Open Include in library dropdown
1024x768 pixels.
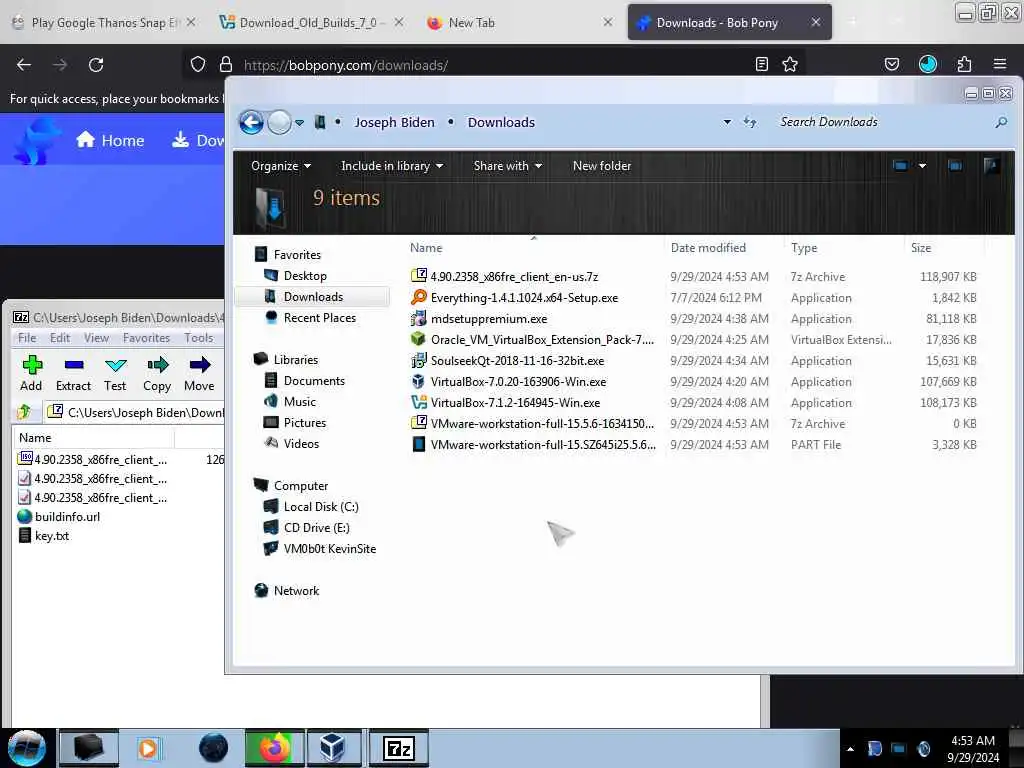click(x=392, y=166)
